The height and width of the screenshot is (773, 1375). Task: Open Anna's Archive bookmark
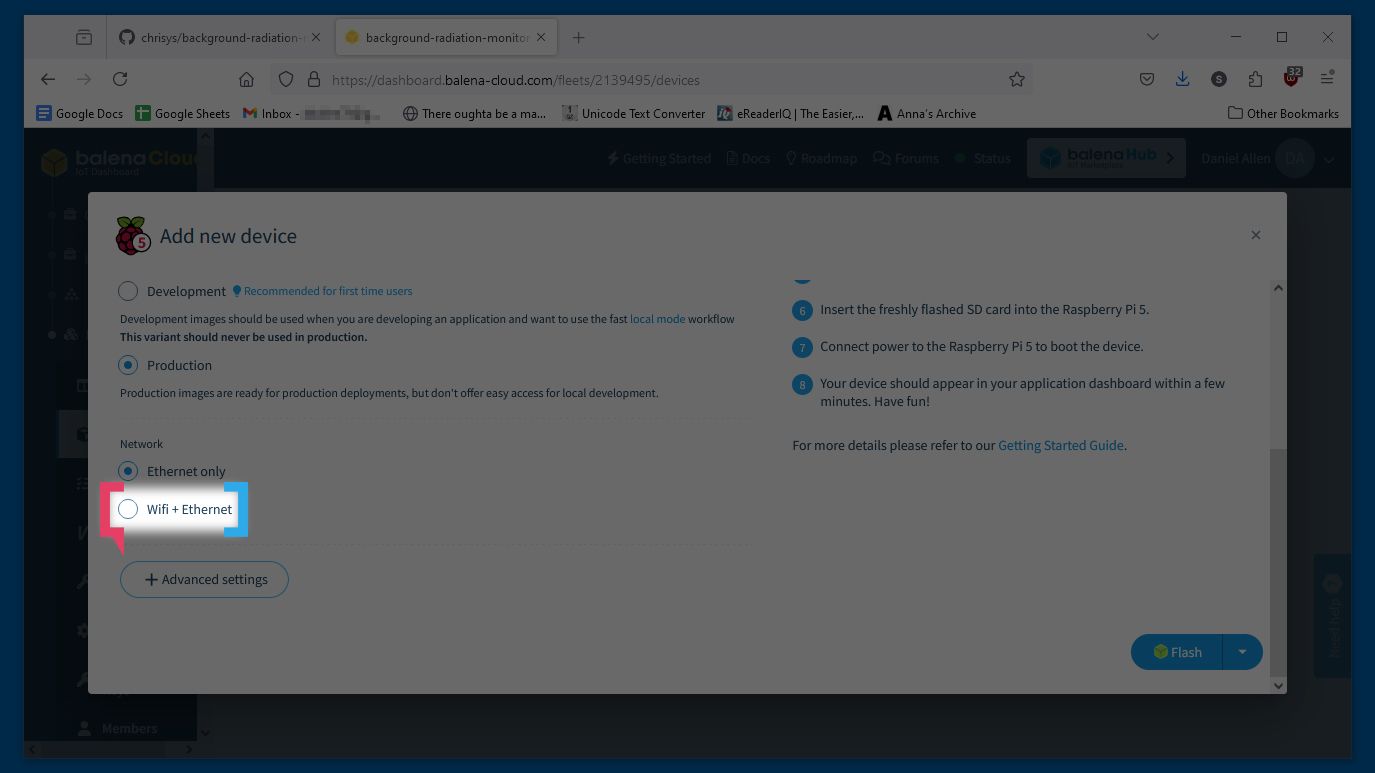pyautogui.click(x=926, y=113)
